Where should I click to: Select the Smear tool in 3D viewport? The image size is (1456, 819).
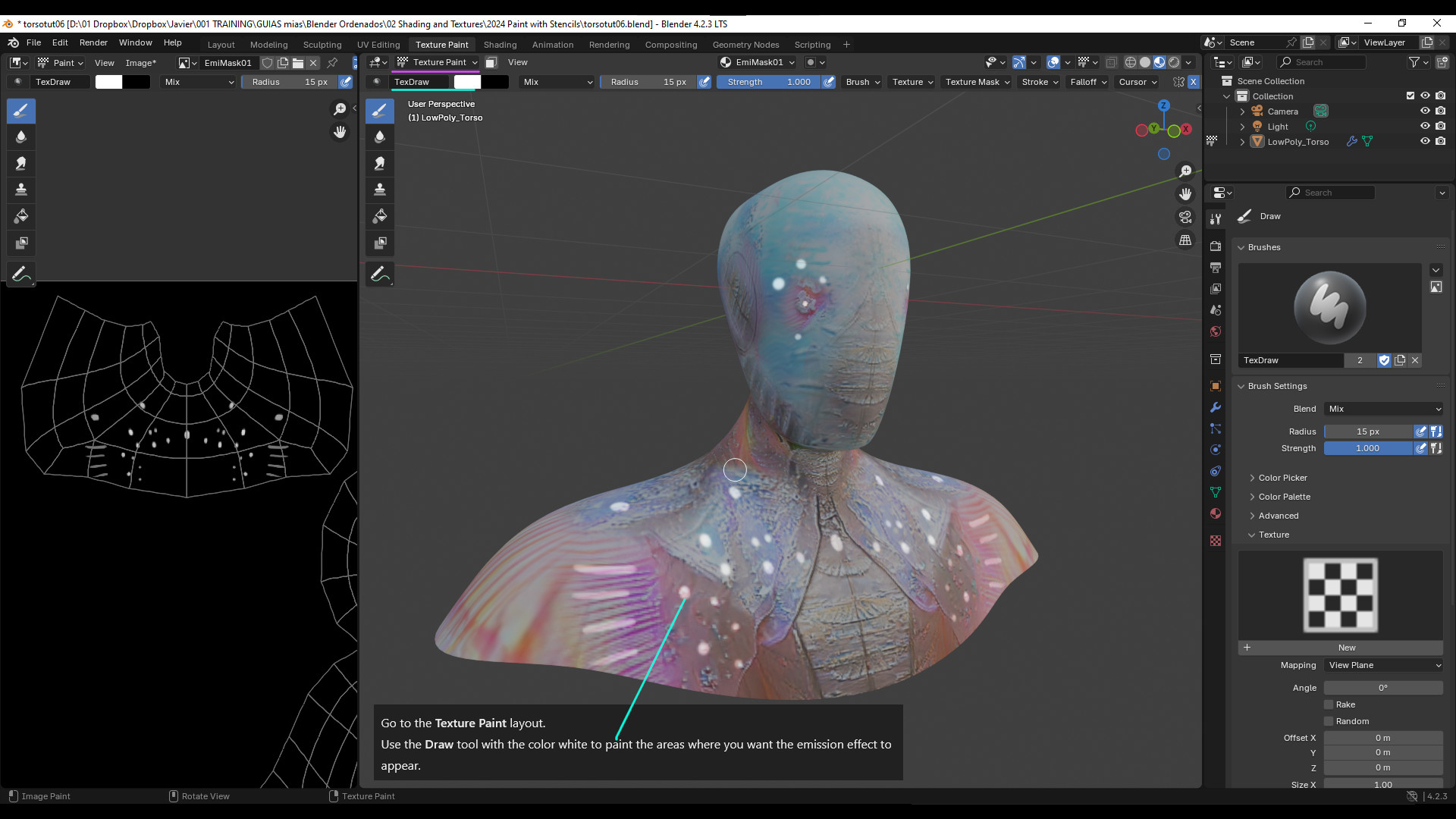tap(380, 163)
